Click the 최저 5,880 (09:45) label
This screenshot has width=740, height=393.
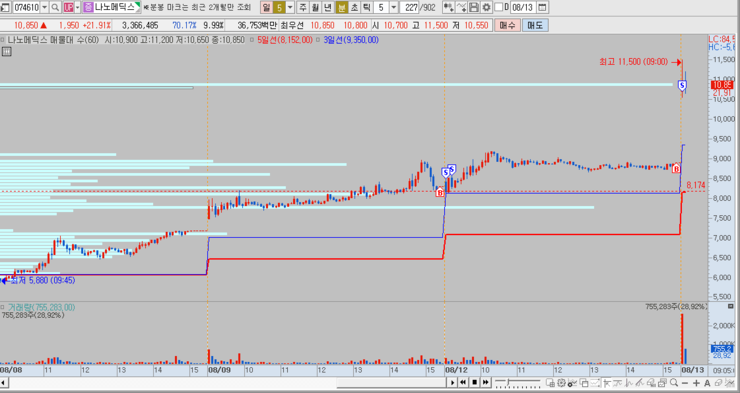42,280
